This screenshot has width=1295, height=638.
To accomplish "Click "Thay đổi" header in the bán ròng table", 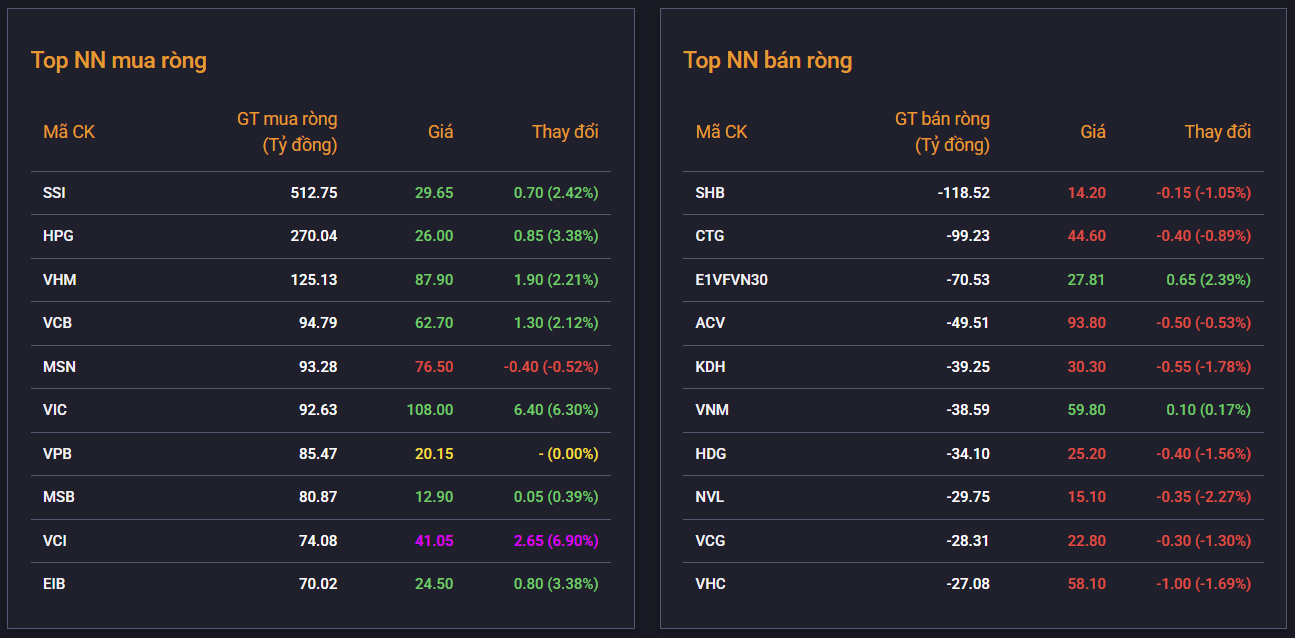I will pyautogui.click(x=1218, y=132).
